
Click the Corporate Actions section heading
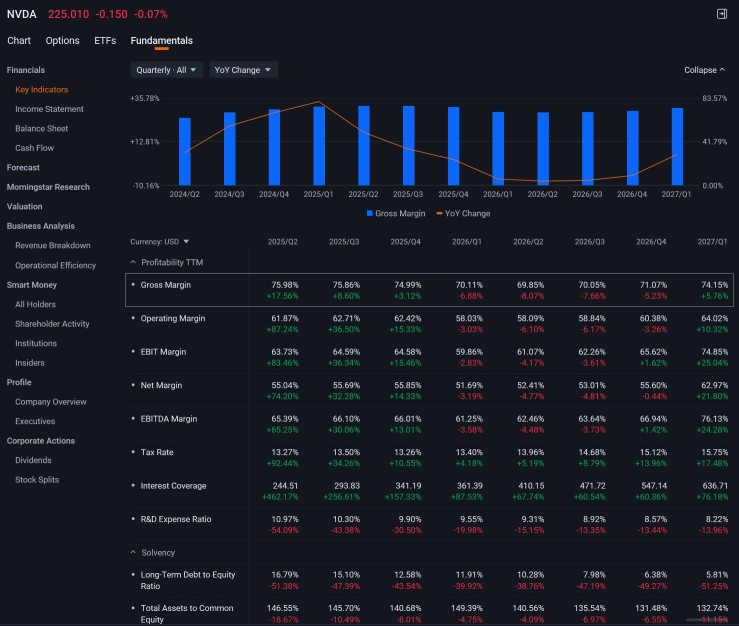pos(41,441)
